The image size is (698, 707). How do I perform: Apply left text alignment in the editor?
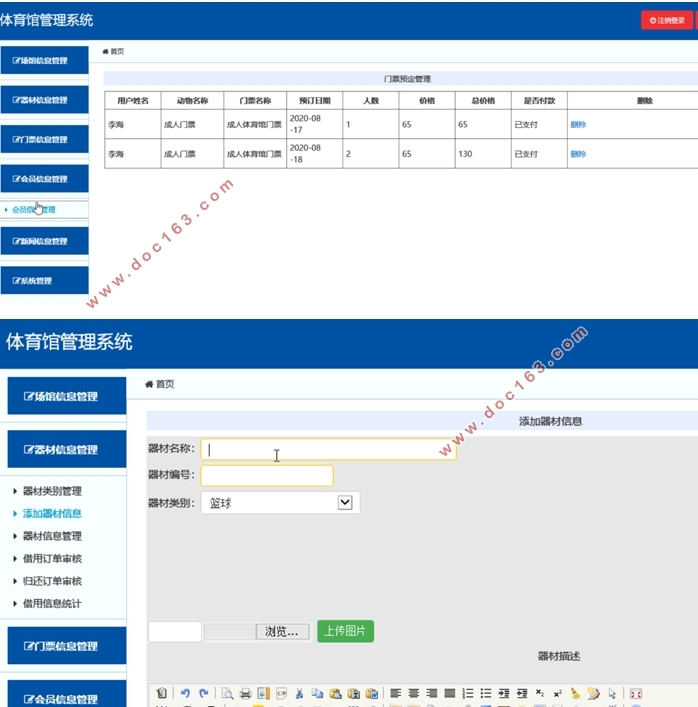395,693
